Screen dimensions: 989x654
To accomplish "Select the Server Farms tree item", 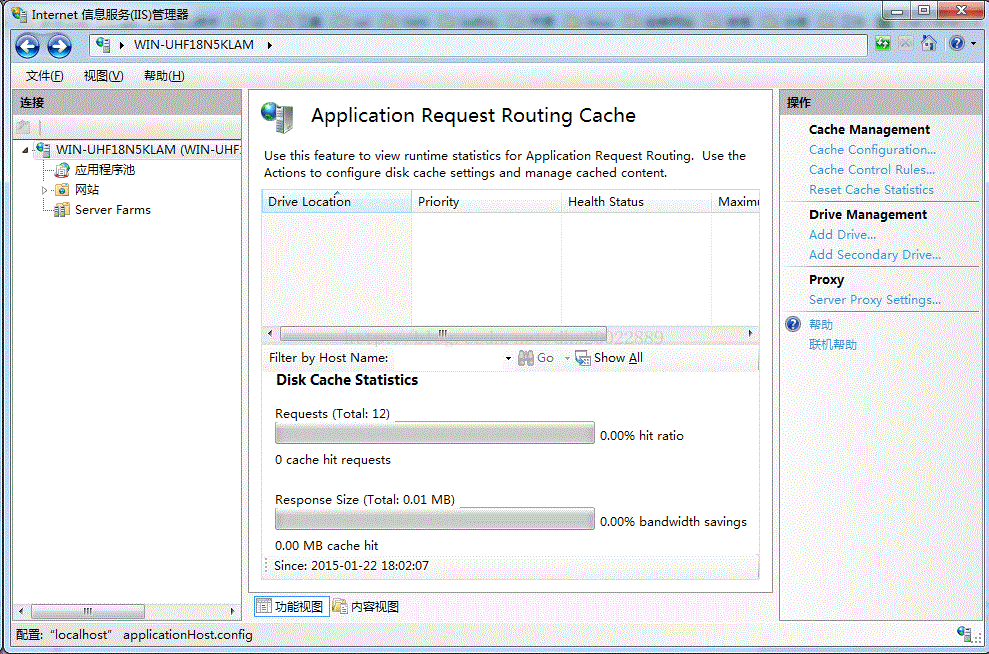I will pos(112,210).
